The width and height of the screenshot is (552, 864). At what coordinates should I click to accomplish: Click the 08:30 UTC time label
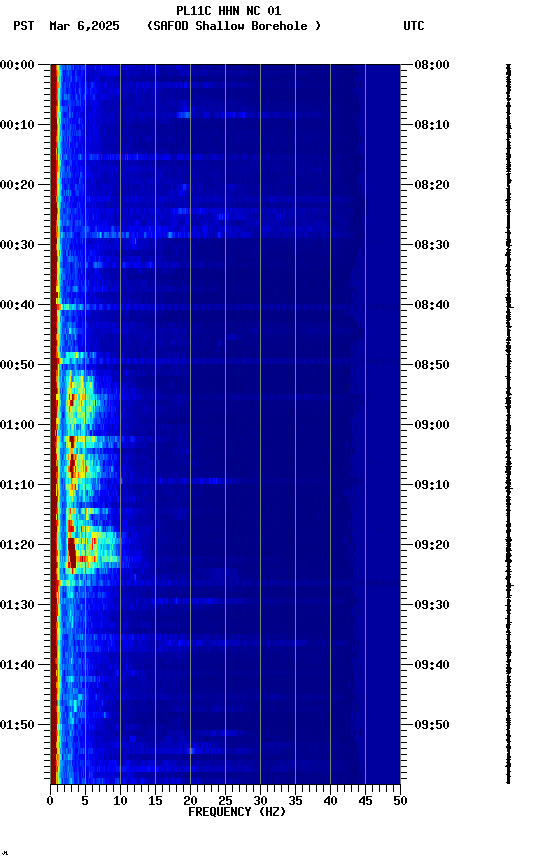432,245
